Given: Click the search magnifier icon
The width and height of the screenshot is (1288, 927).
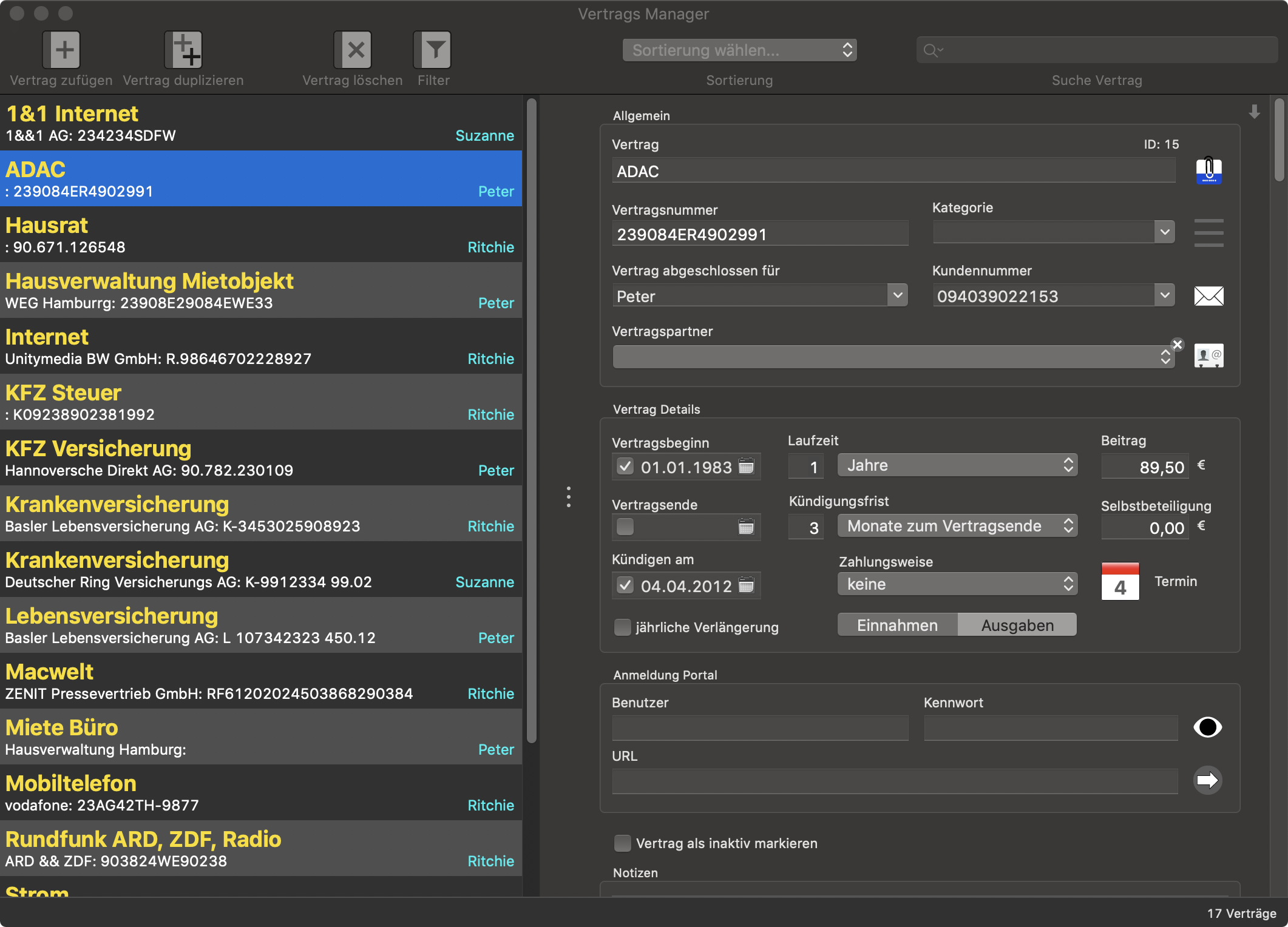Looking at the screenshot, I should (x=932, y=50).
